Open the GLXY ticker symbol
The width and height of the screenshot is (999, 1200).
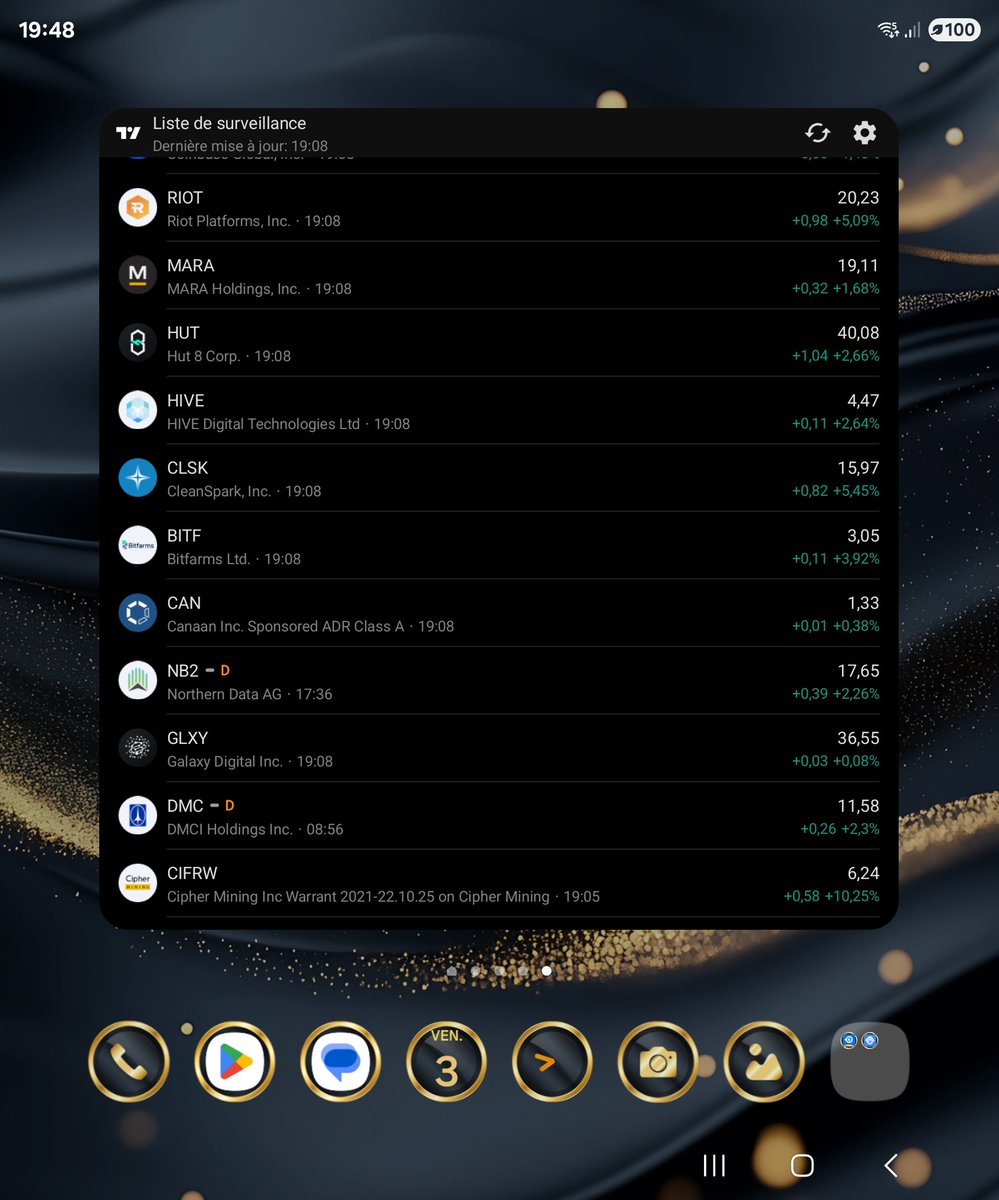187,738
